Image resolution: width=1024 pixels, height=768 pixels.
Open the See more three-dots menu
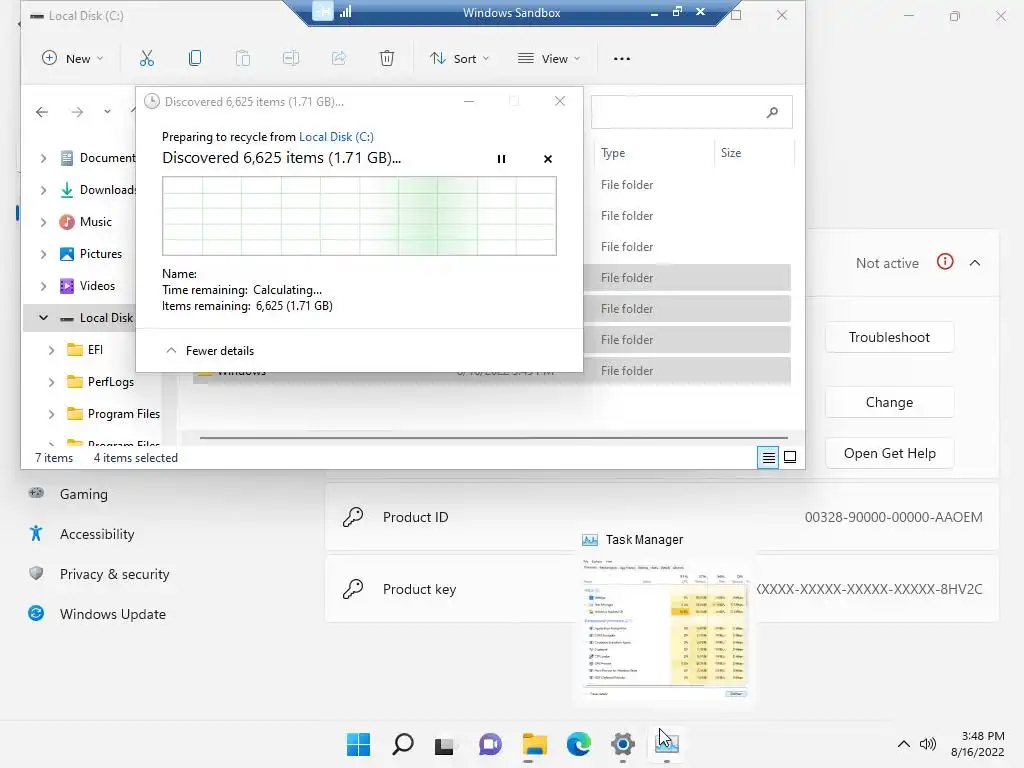[x=622, y=59]
